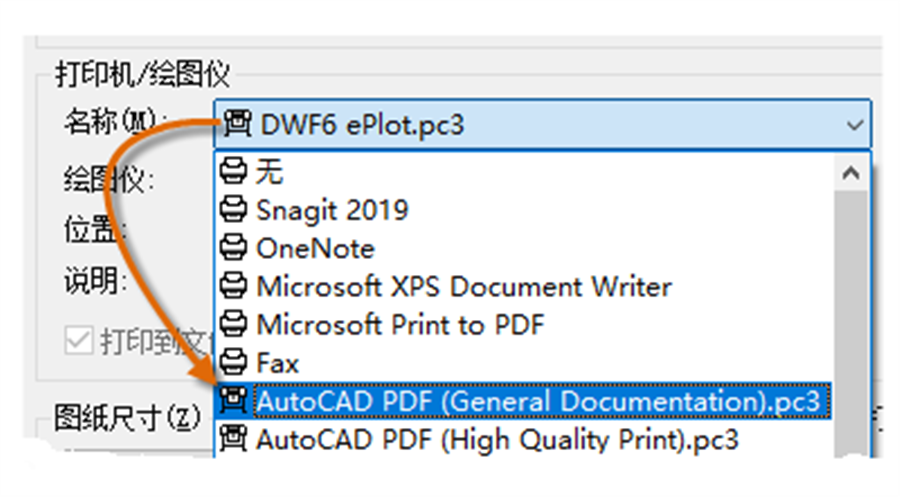
Task: Click the scroll-up arrow of the printer list
Action: (851, 173)
